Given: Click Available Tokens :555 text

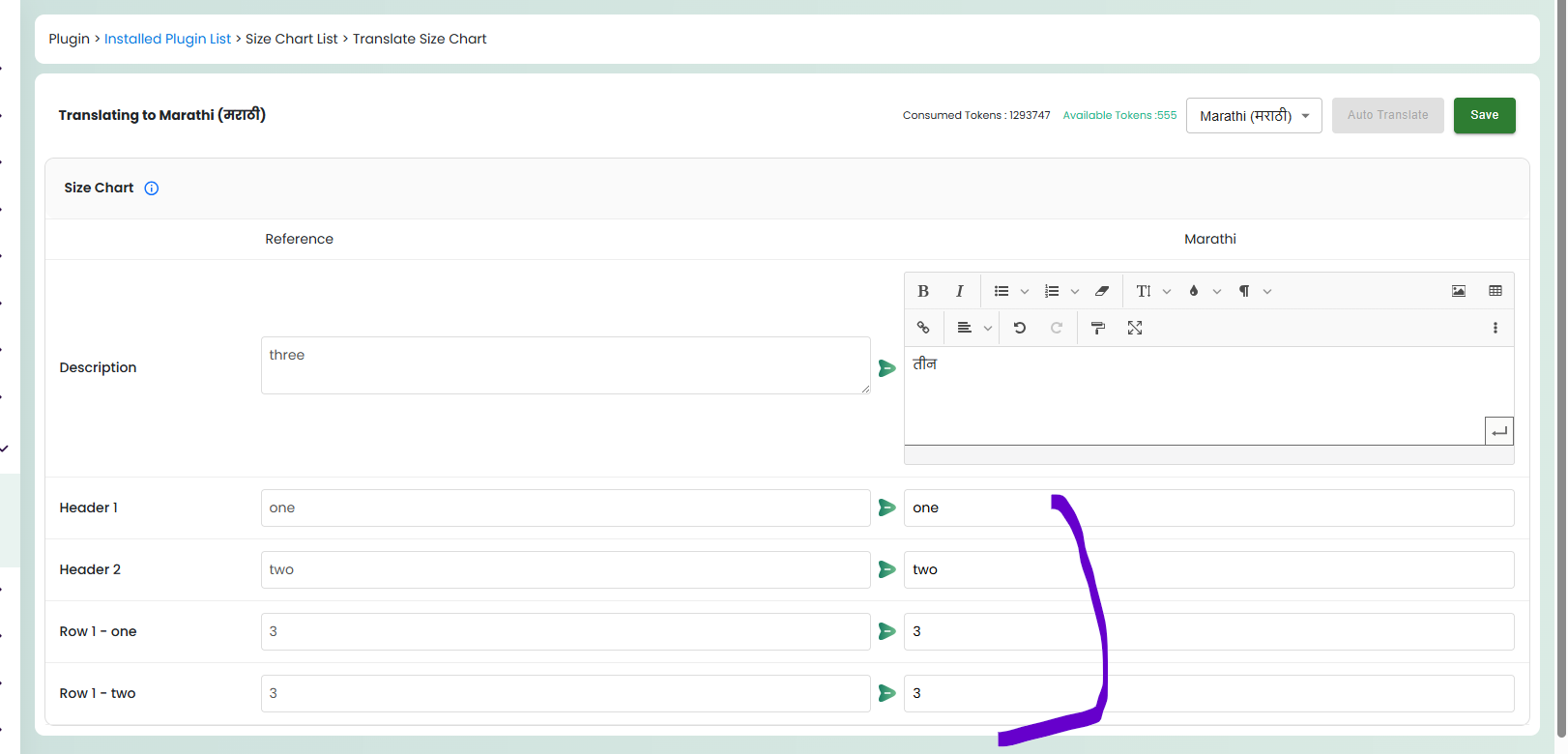Looking at the screenshot, I should [1119, 115].
